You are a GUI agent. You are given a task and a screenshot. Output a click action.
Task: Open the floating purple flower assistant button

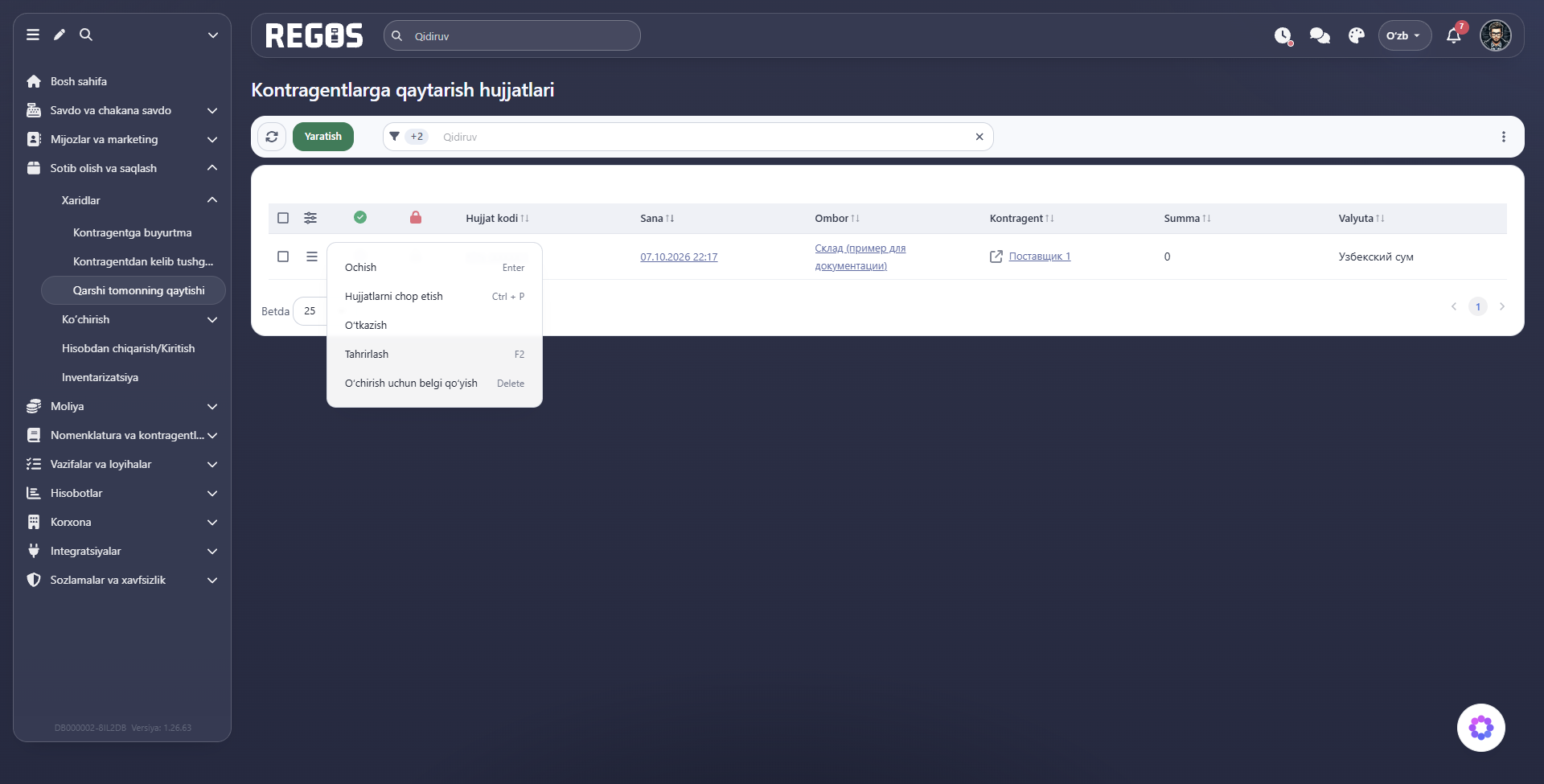click(1481, 728)
